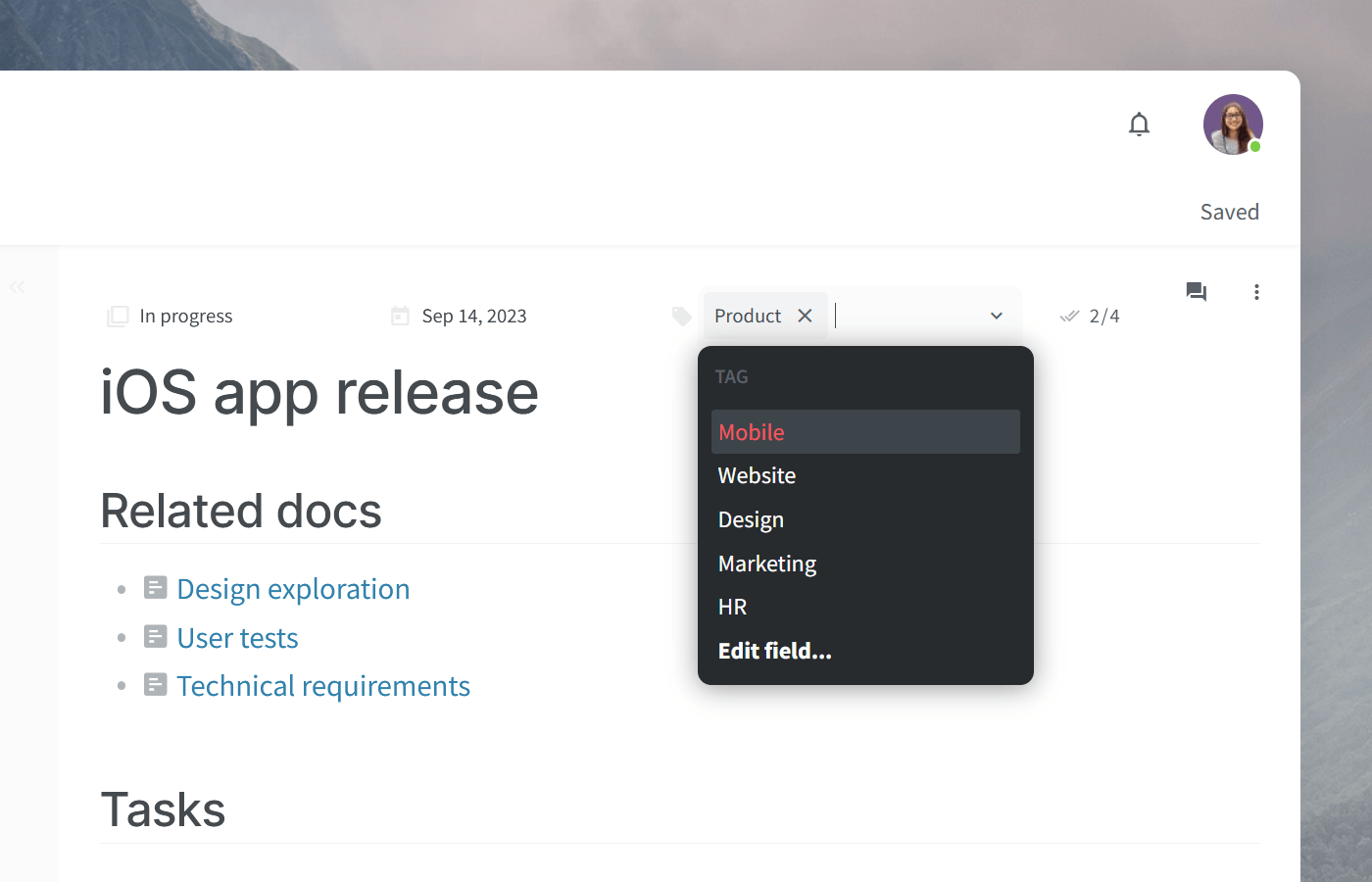
Task: Click the tag search input field
Action: click(x=906, y=316)
